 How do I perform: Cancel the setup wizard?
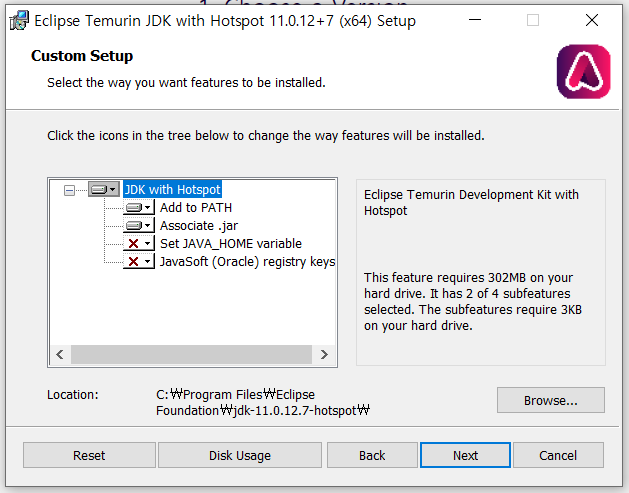(558, 455)
